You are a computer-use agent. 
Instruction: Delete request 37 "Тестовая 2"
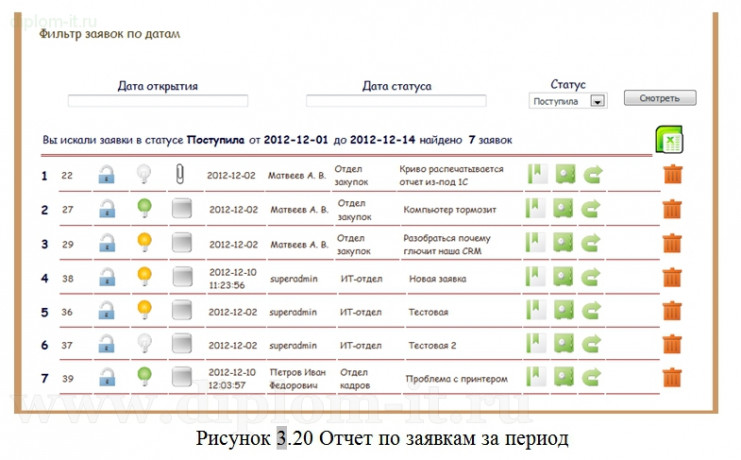point(672,344)
